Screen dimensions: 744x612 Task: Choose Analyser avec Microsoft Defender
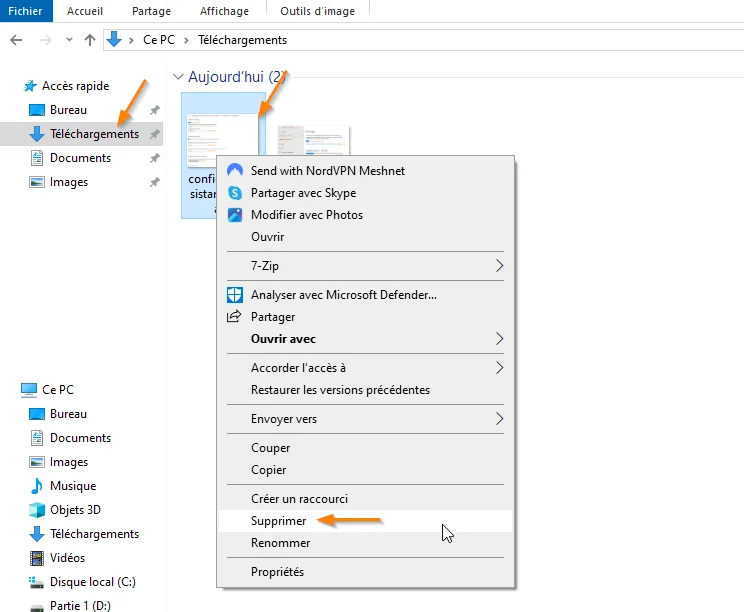[365, 295]
